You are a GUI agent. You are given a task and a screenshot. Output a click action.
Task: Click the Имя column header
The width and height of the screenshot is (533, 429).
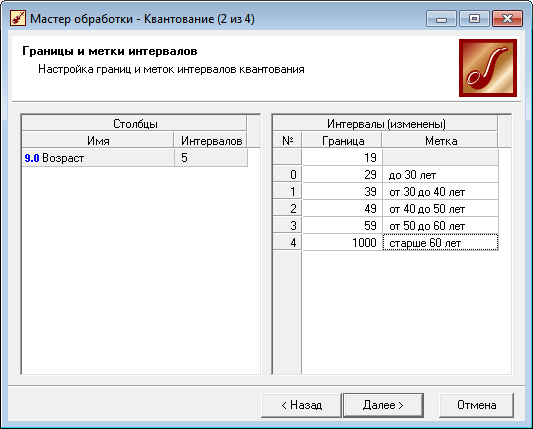pyautogui.click(x=98, y=140)
